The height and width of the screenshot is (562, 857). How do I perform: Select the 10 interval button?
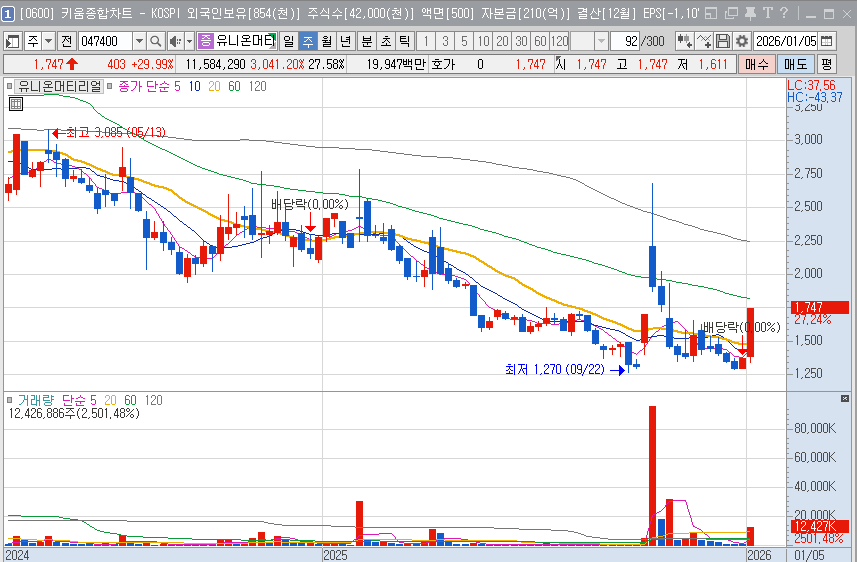point(483,41)
